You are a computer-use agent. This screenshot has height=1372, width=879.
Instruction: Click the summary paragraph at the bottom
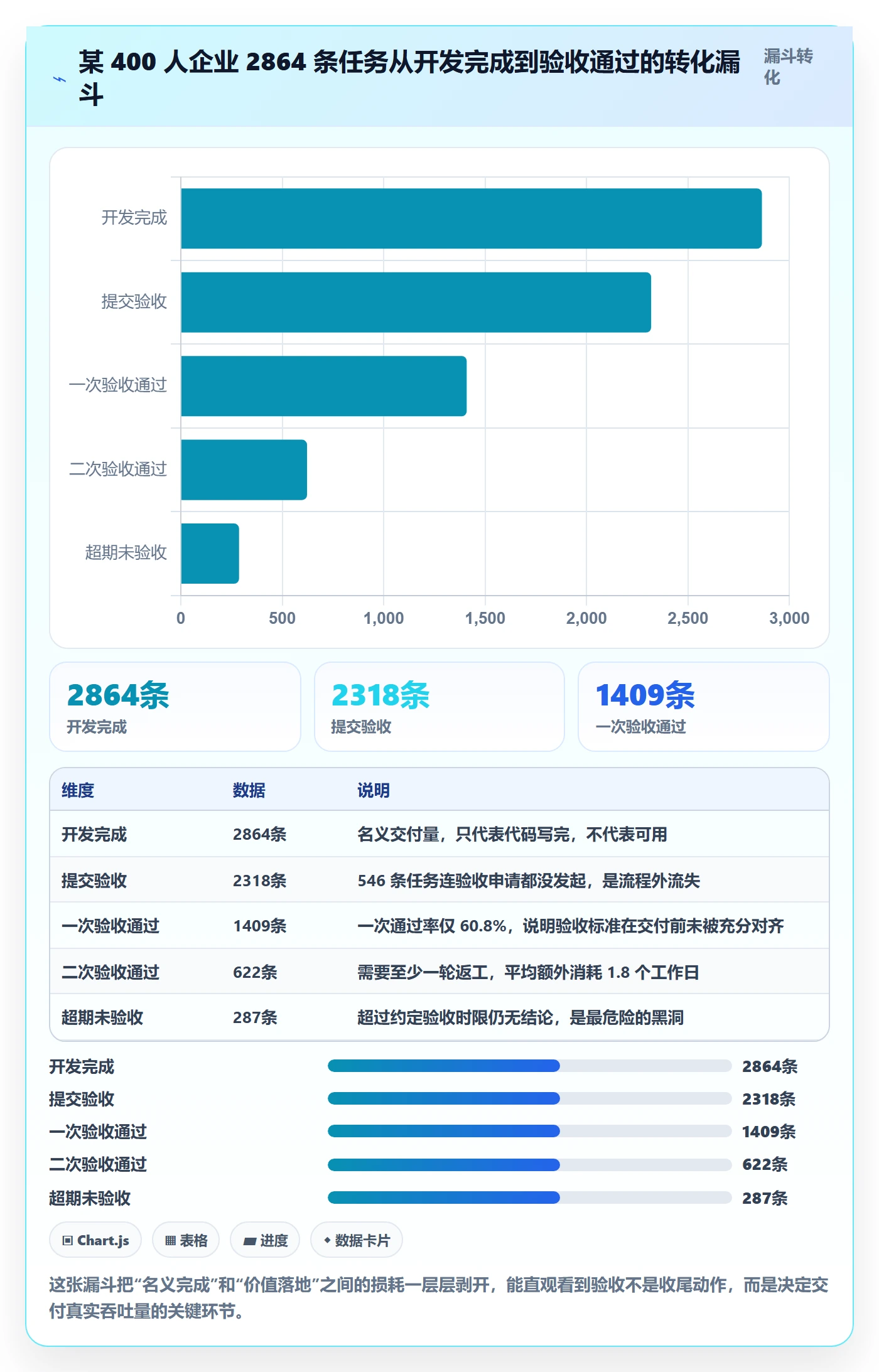point(439,1298)
